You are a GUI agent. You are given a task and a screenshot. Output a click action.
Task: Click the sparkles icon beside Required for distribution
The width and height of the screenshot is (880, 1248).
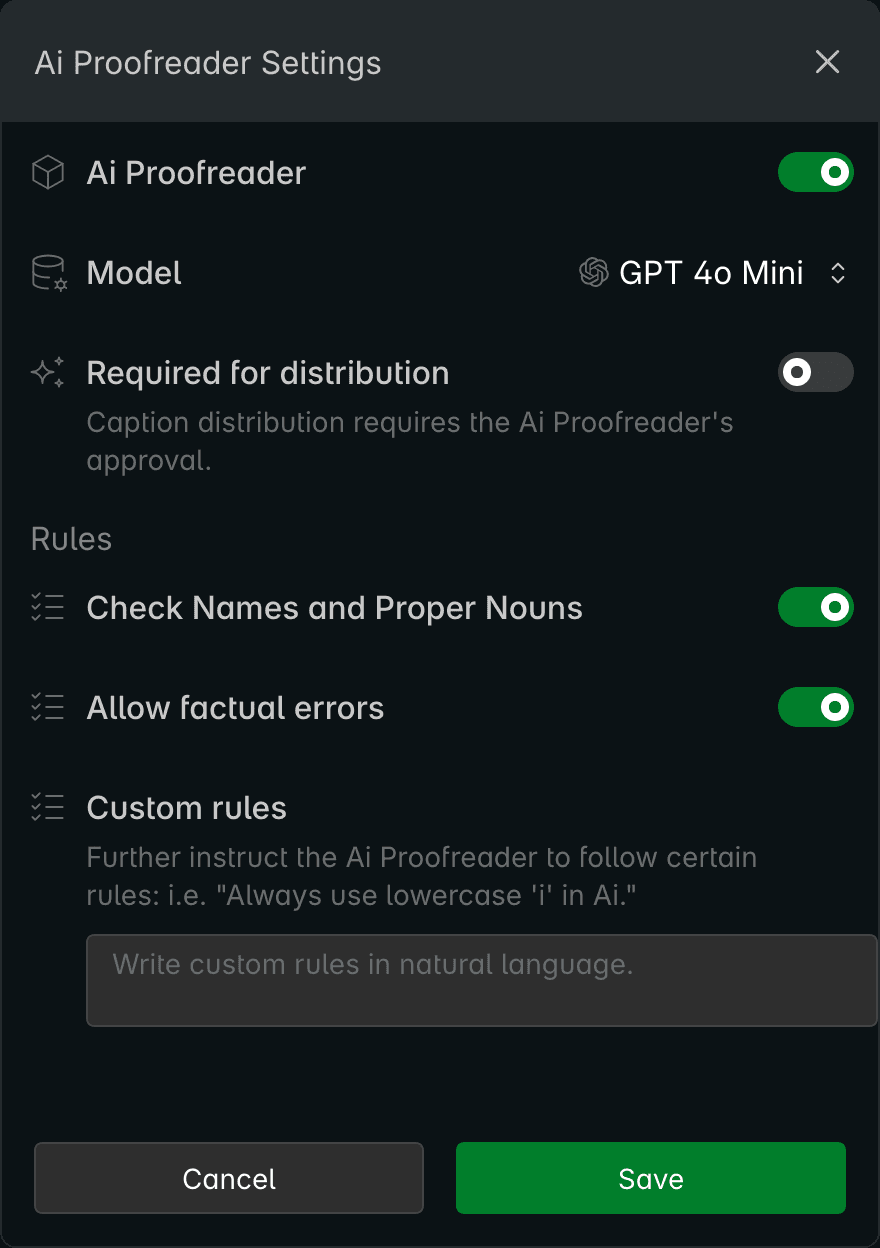coord(48,373)
